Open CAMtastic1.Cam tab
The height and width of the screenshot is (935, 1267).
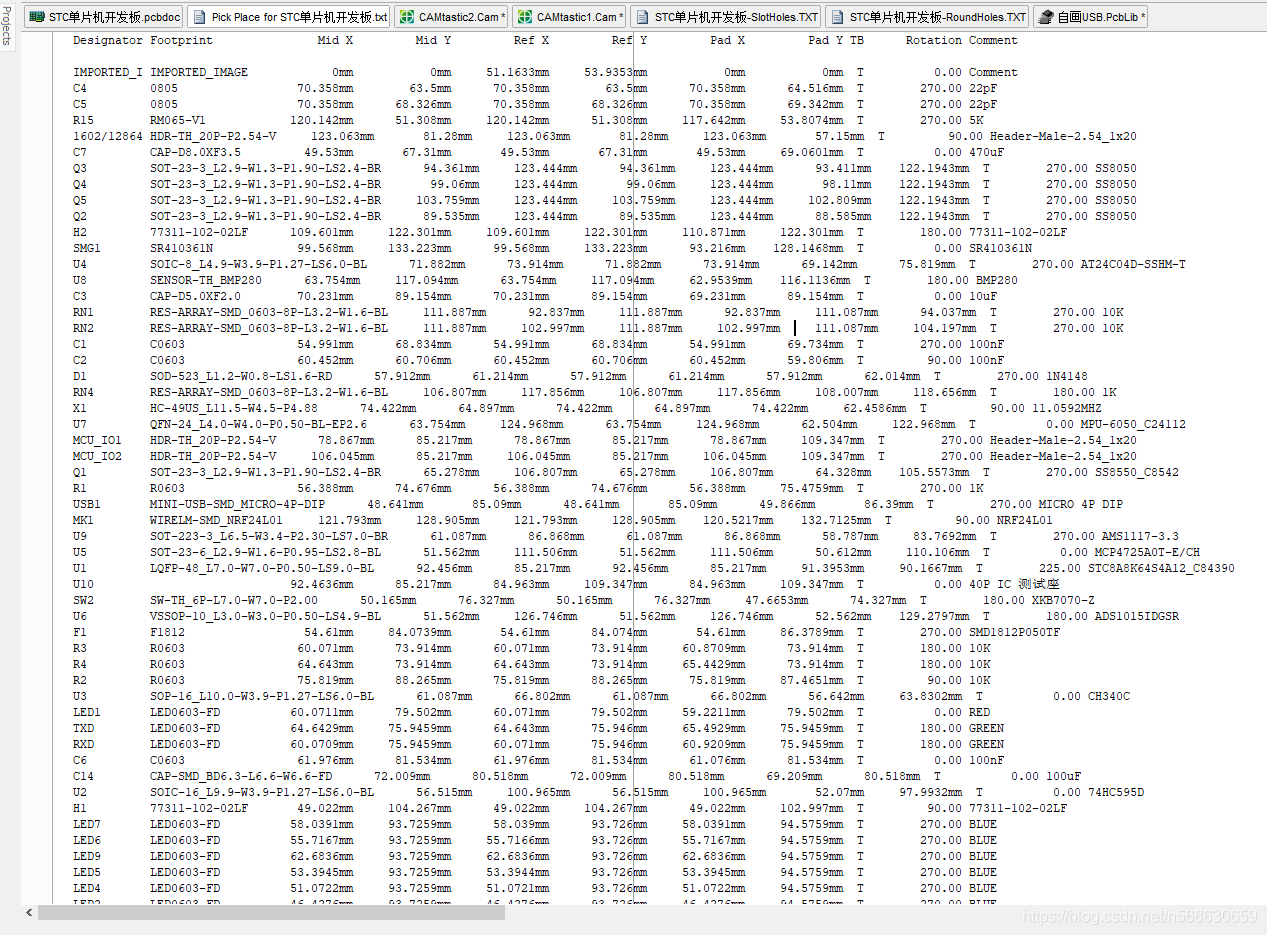[x=569, y=17]
